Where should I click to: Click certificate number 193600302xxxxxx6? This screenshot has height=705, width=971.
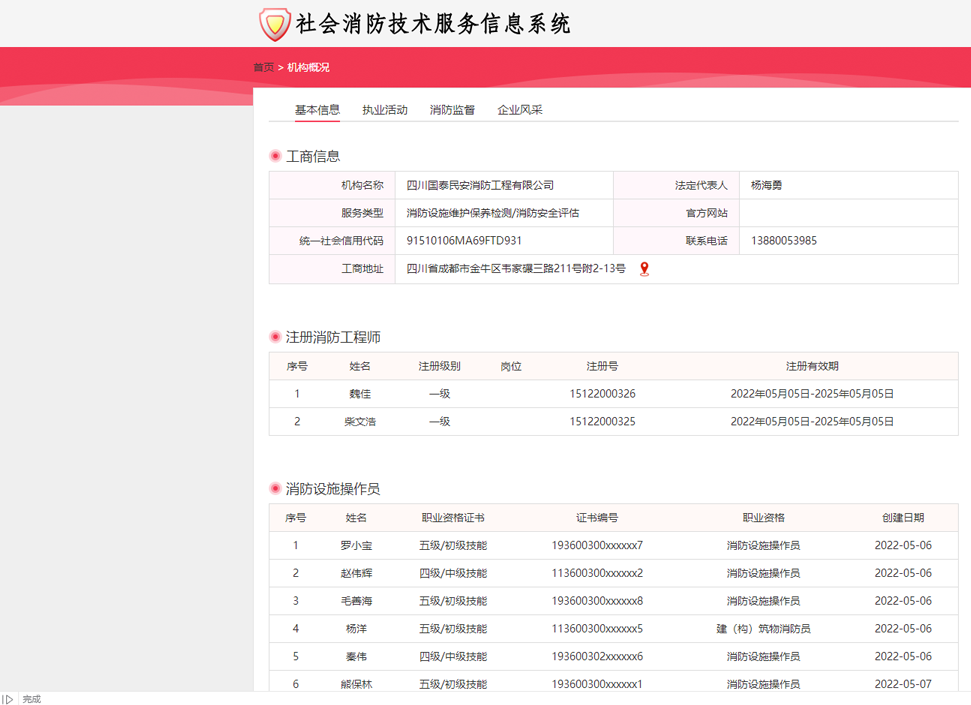[597, 657]
